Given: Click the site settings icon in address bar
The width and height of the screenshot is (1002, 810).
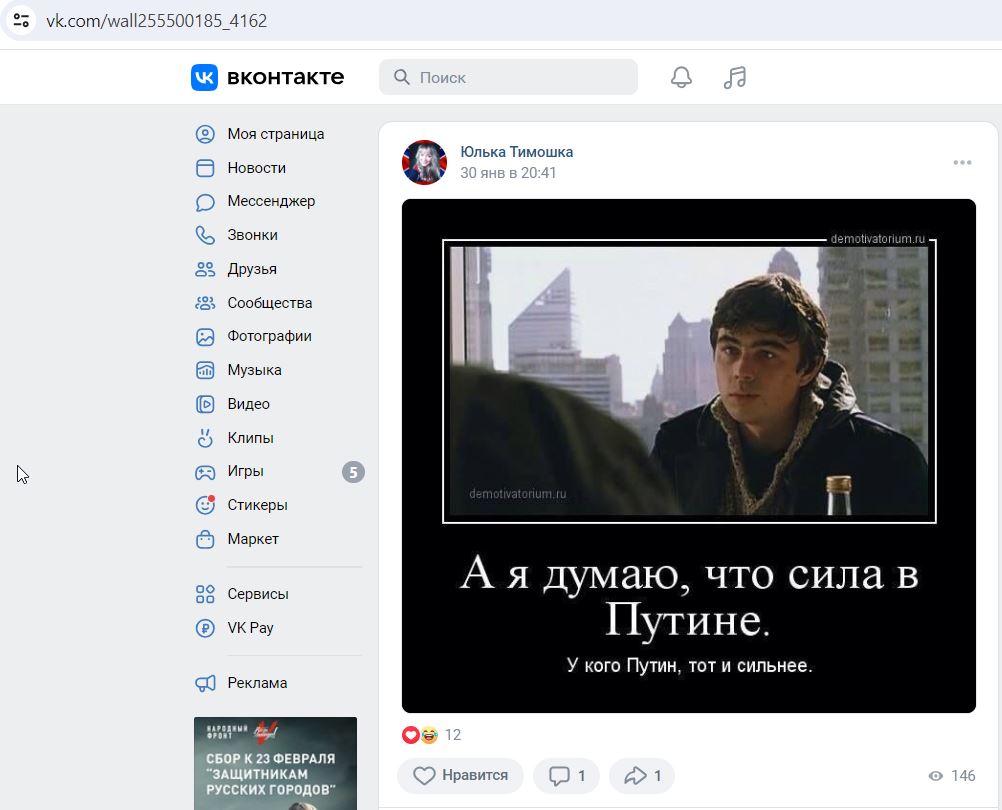Looking at the screenshot, I should [21, 20].
